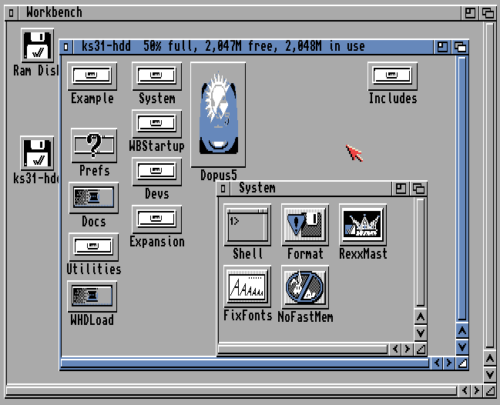500x405 pixels.
Task: Click the Workbench window vertical scrollbar
Action: (490, 185)
